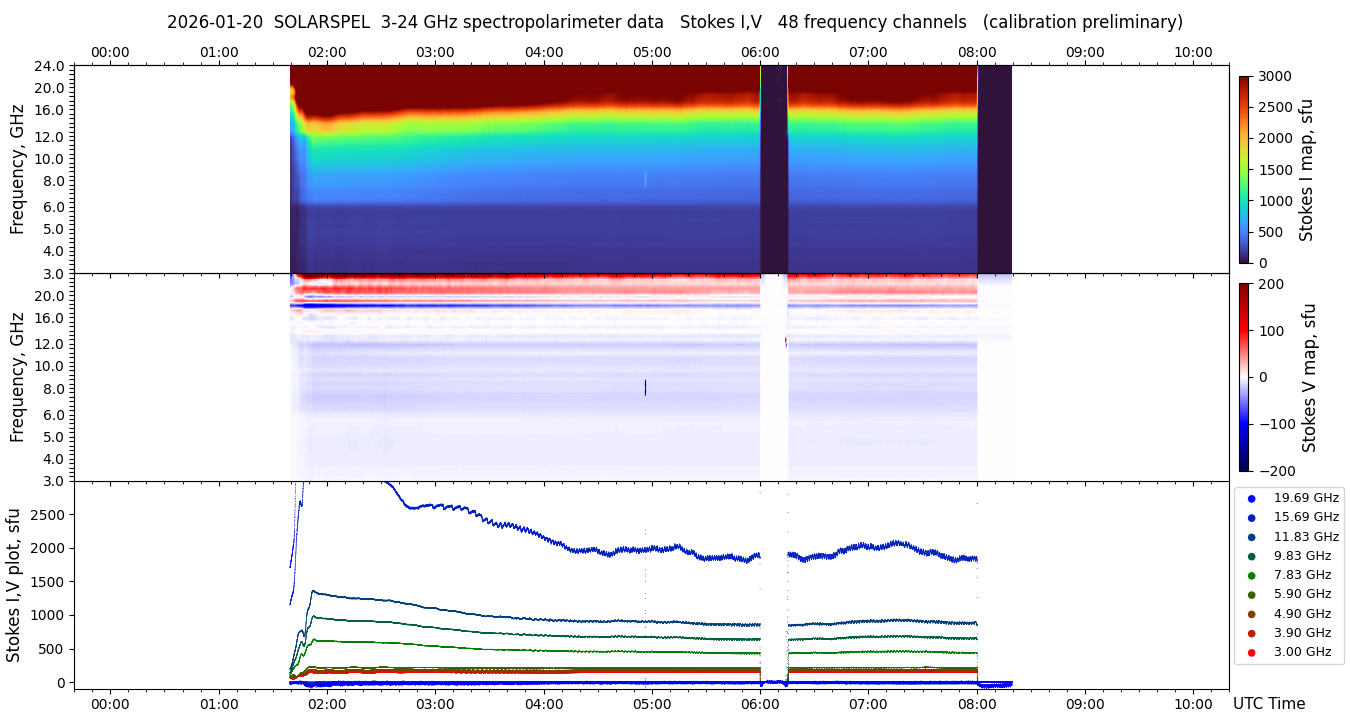Screen dimensions: 1350x725
Task: Click the 3000 tick on Stokes I colorbar
Action: (1276, 76)
